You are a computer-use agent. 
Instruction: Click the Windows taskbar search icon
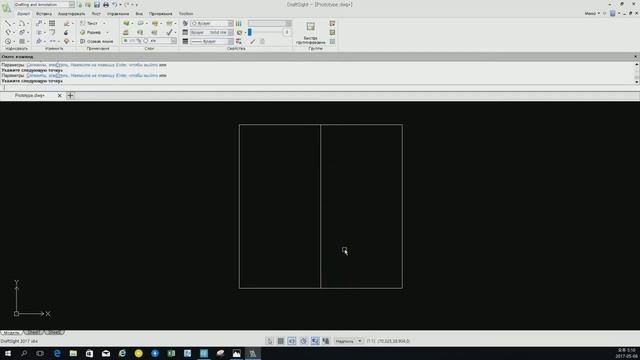[x=24, y=353]
